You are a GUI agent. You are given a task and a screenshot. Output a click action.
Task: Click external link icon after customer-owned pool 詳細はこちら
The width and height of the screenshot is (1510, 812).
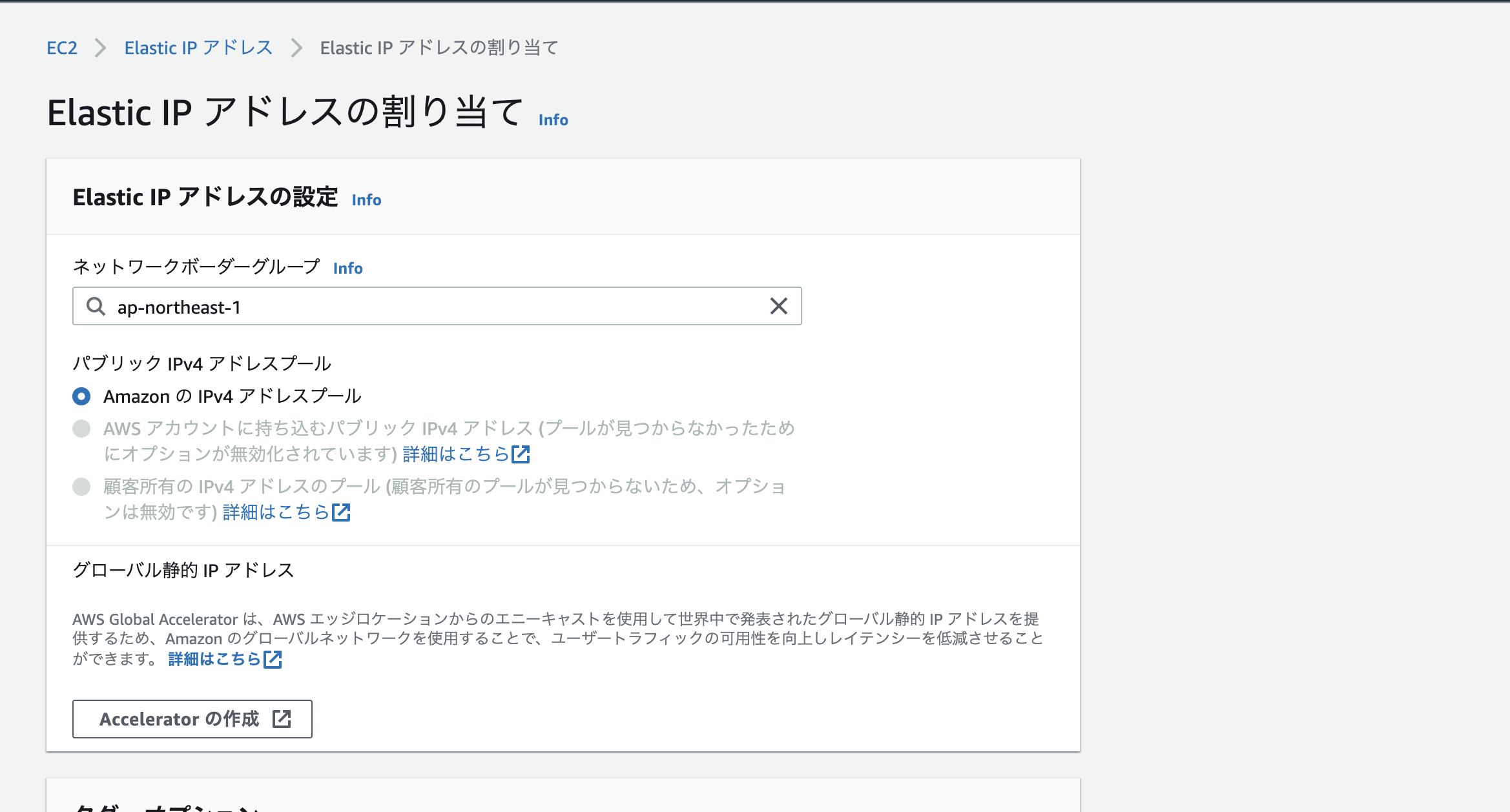pyautogui.click(x=341, y=513)
